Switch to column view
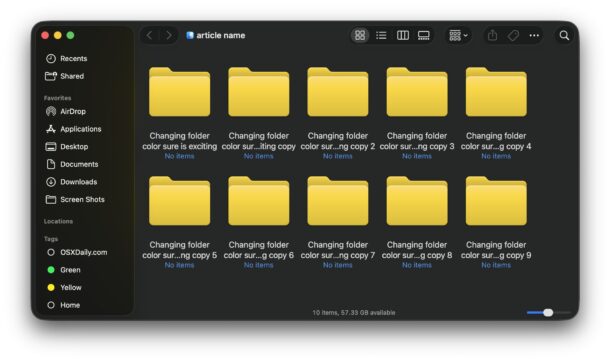610x361 pixels. click(403, 35)
